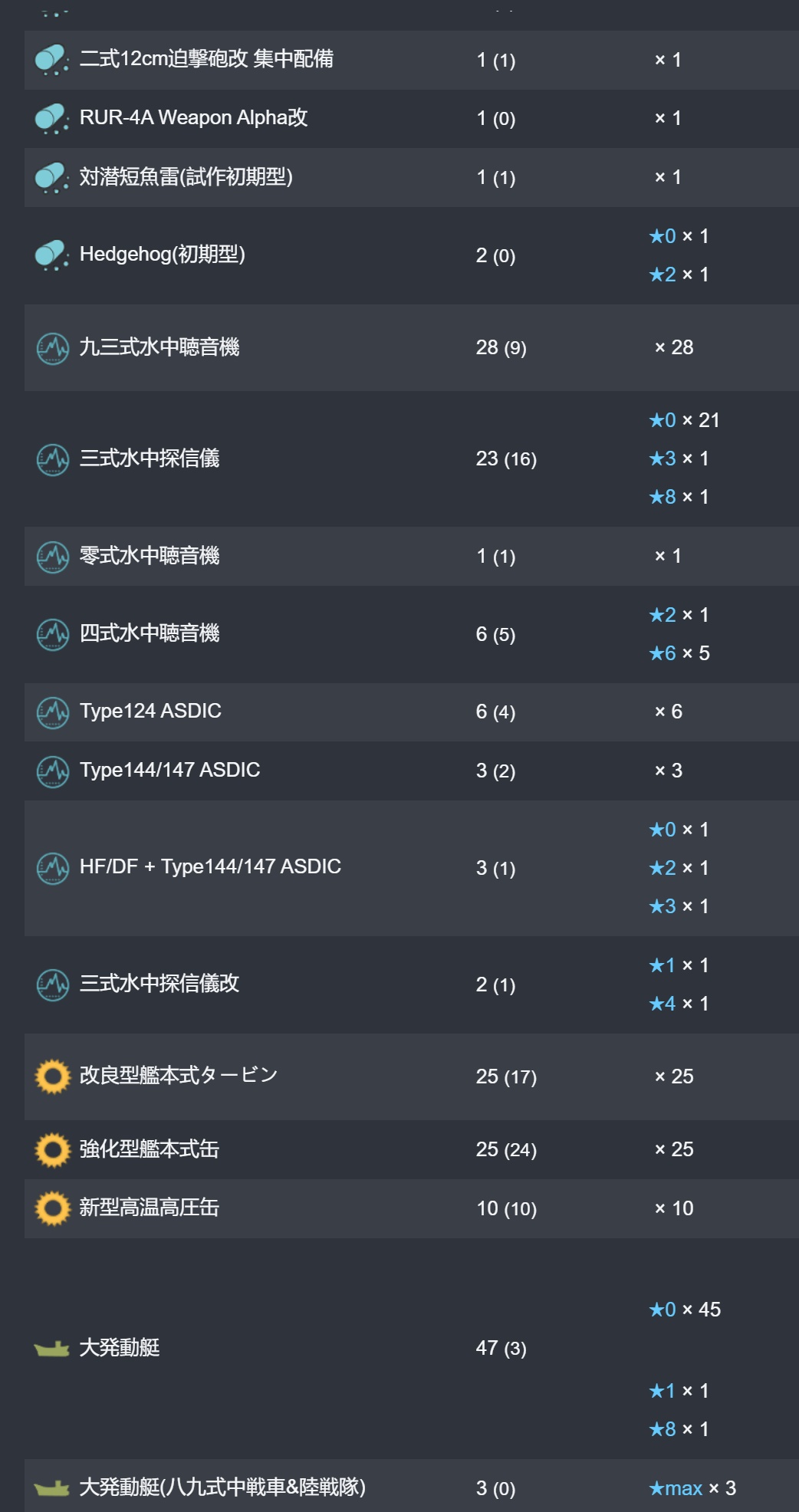Click the sonar icon beside 三式水中探信儀改

(52, 984)
